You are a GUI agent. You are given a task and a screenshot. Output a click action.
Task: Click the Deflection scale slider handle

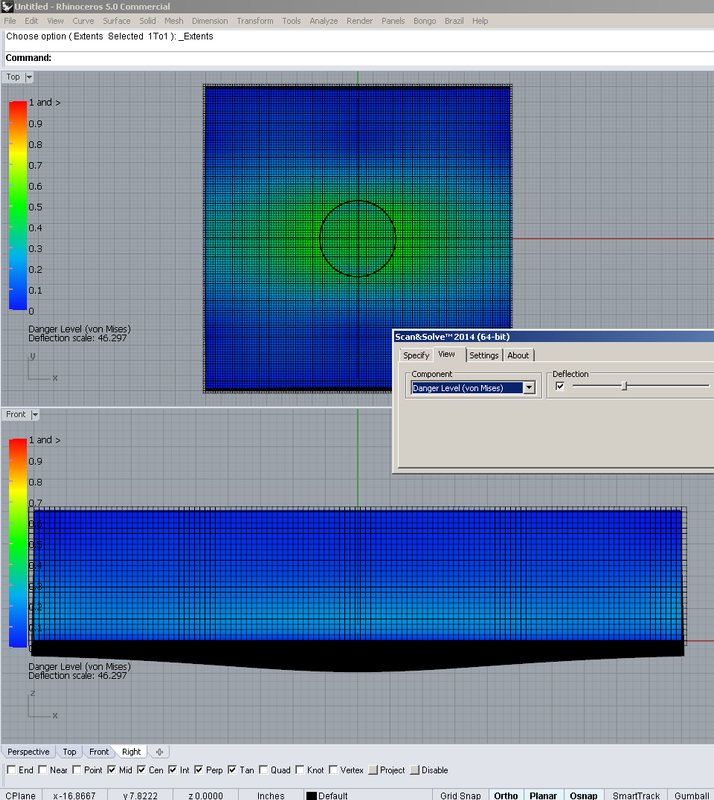(624, 386)
